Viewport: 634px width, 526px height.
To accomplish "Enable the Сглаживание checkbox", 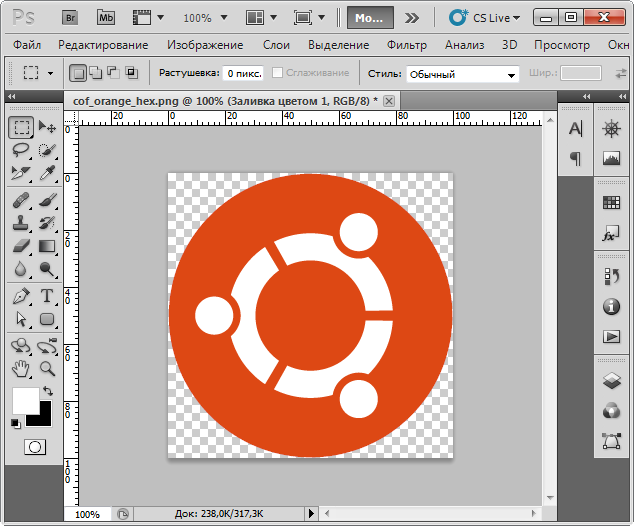I will [x=277, y=73].
